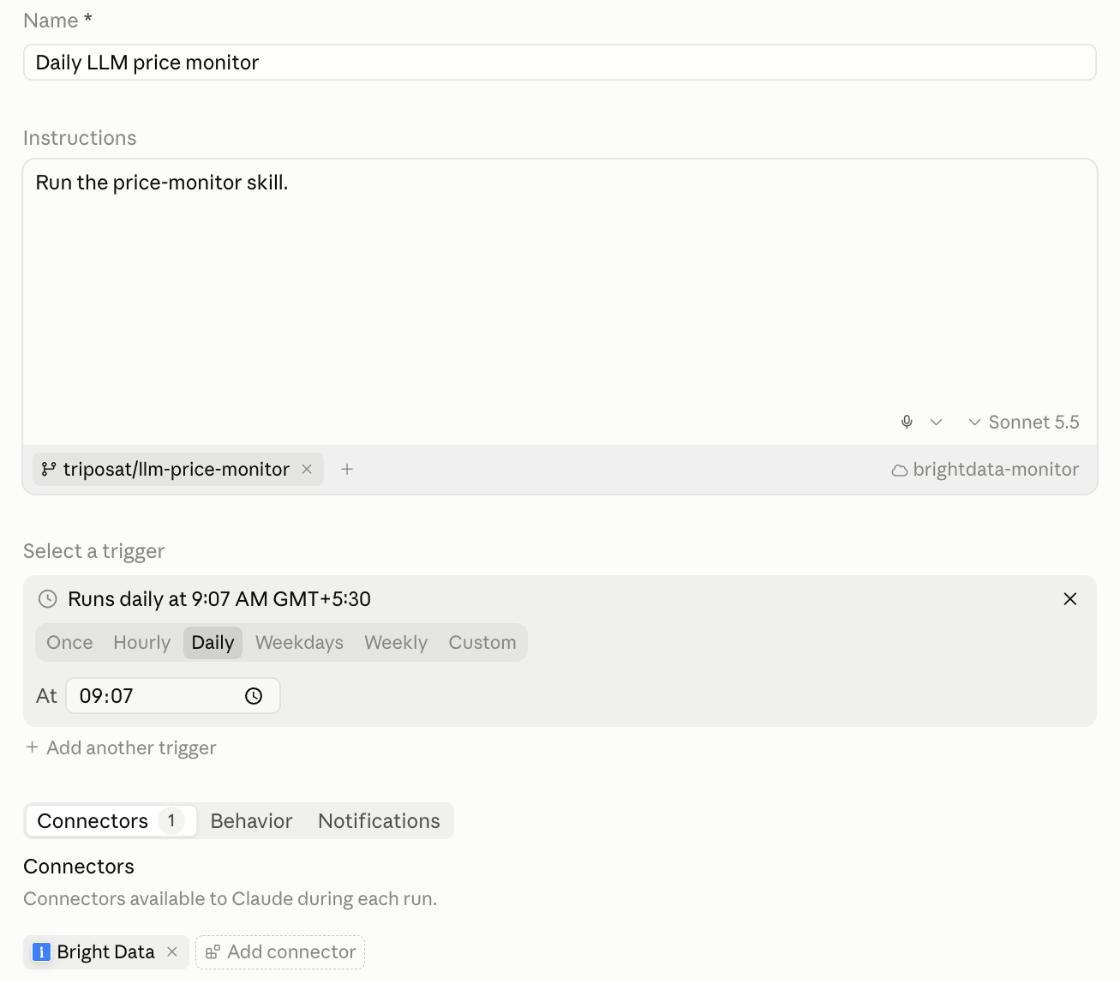
Task: Select the Daily schedule option
Action: click(x=213, y=642)
